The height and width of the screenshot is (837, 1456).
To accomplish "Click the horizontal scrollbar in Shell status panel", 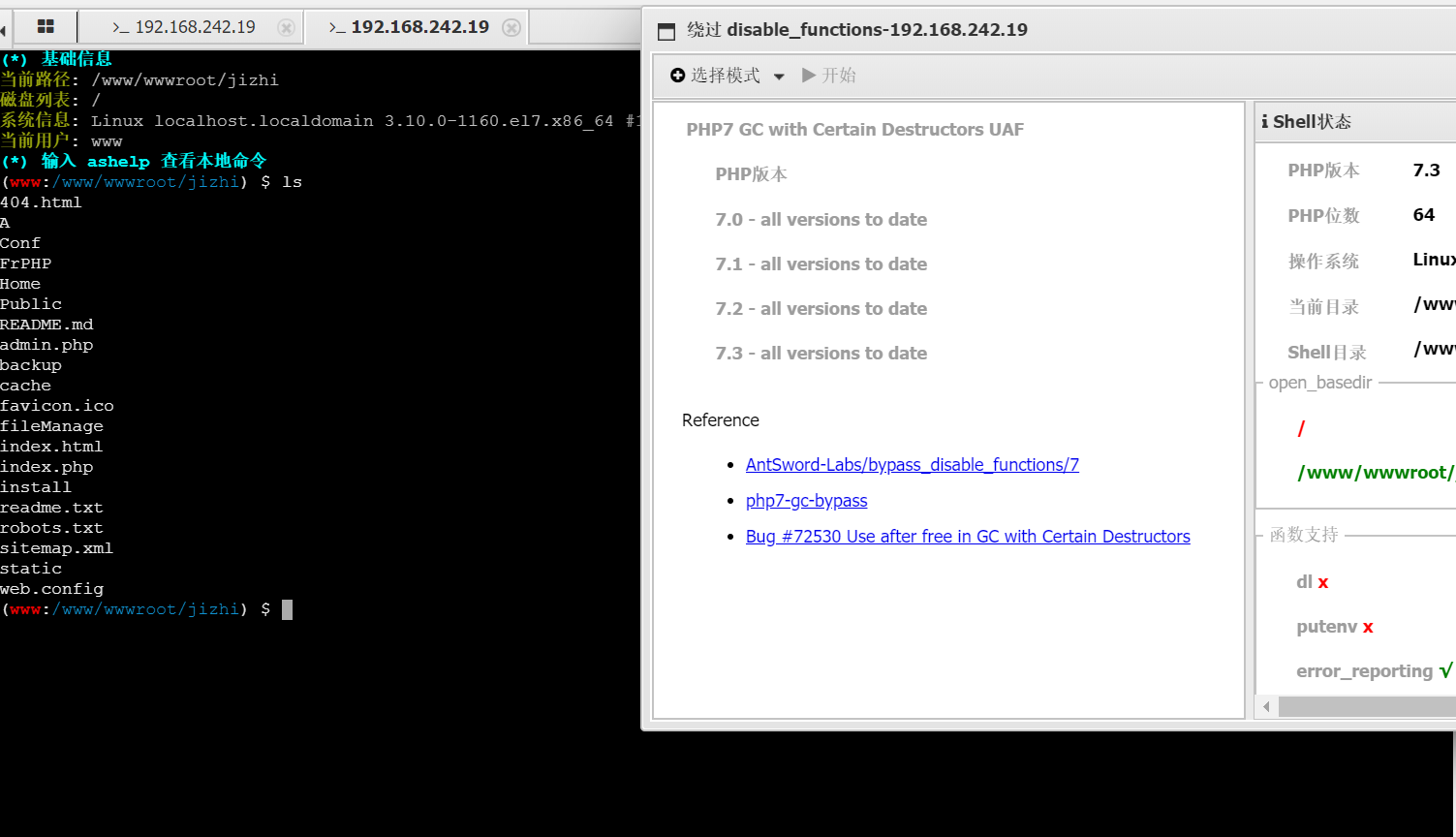I will [x=1366, y=707].
